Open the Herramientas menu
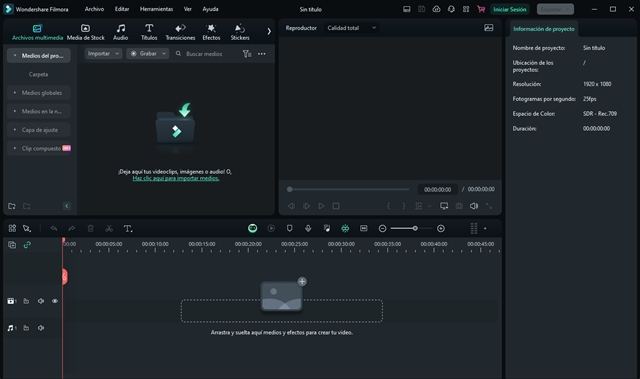The image size is (640, 379). 156,9
